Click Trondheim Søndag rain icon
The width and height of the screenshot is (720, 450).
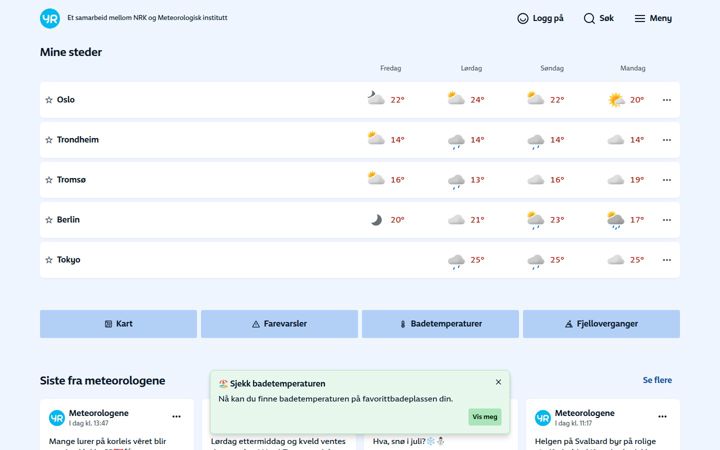click(535, 141)
